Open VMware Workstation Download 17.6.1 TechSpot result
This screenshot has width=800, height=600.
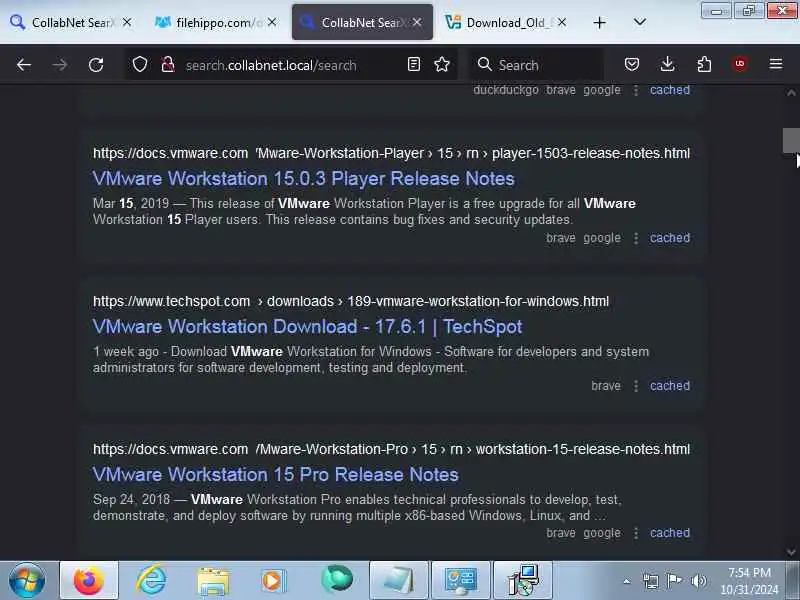tap(308, 327)
